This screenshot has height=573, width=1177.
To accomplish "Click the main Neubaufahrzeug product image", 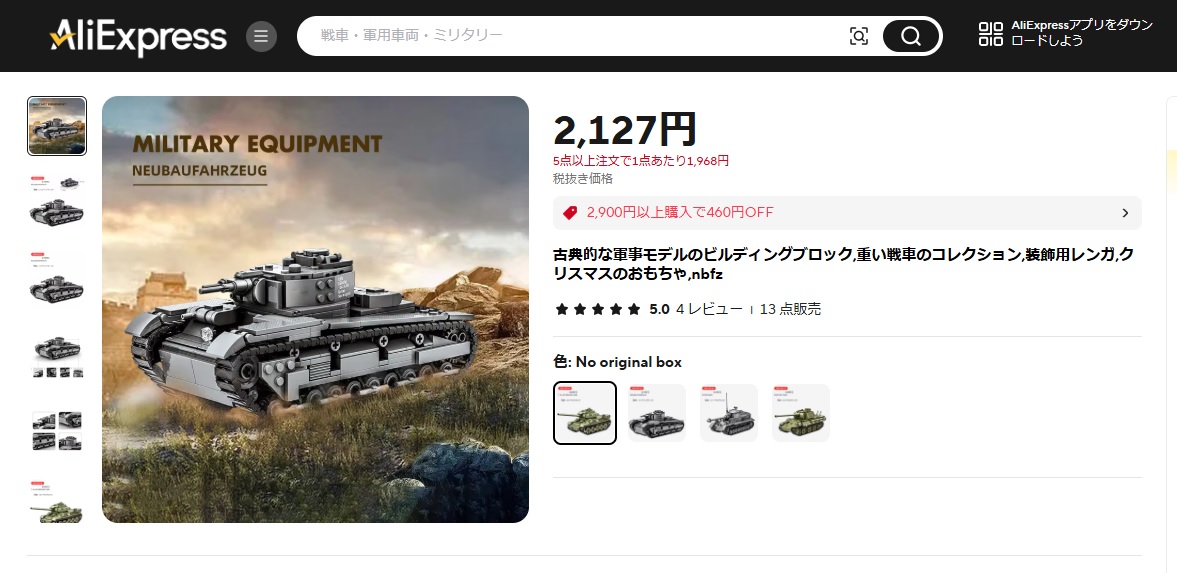I will 315,309.
